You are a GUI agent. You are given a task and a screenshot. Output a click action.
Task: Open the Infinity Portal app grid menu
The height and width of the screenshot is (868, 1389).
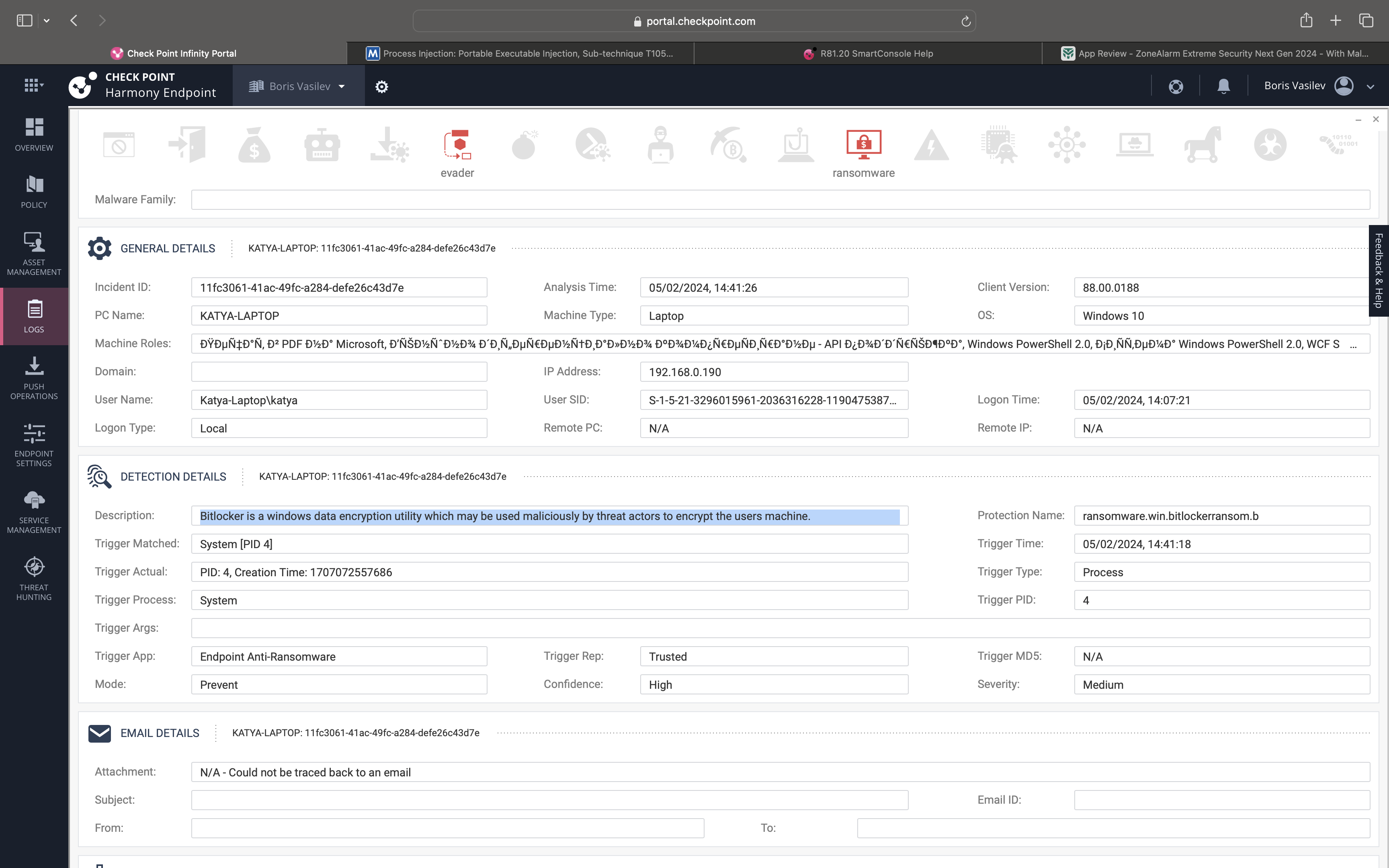[33, 86]
